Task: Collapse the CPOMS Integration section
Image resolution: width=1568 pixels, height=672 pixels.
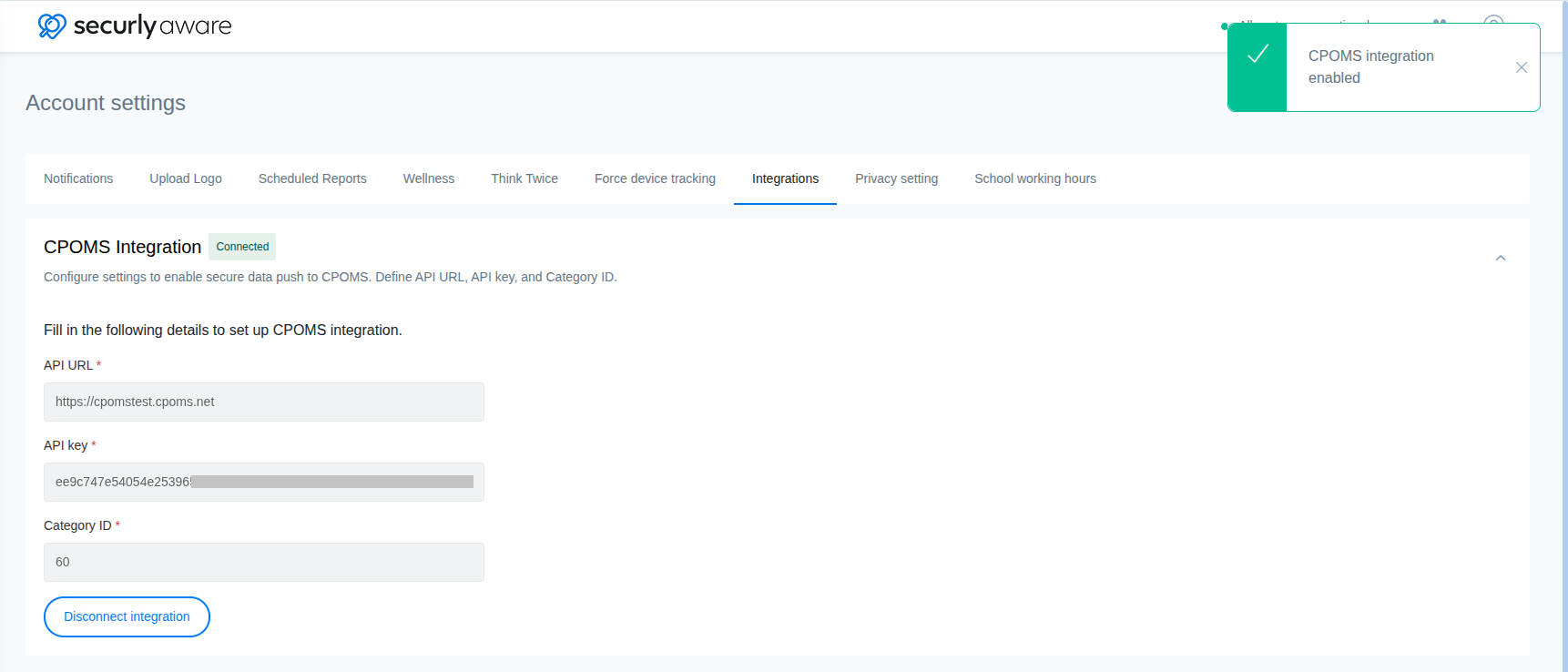Action: coord(1501,259)
